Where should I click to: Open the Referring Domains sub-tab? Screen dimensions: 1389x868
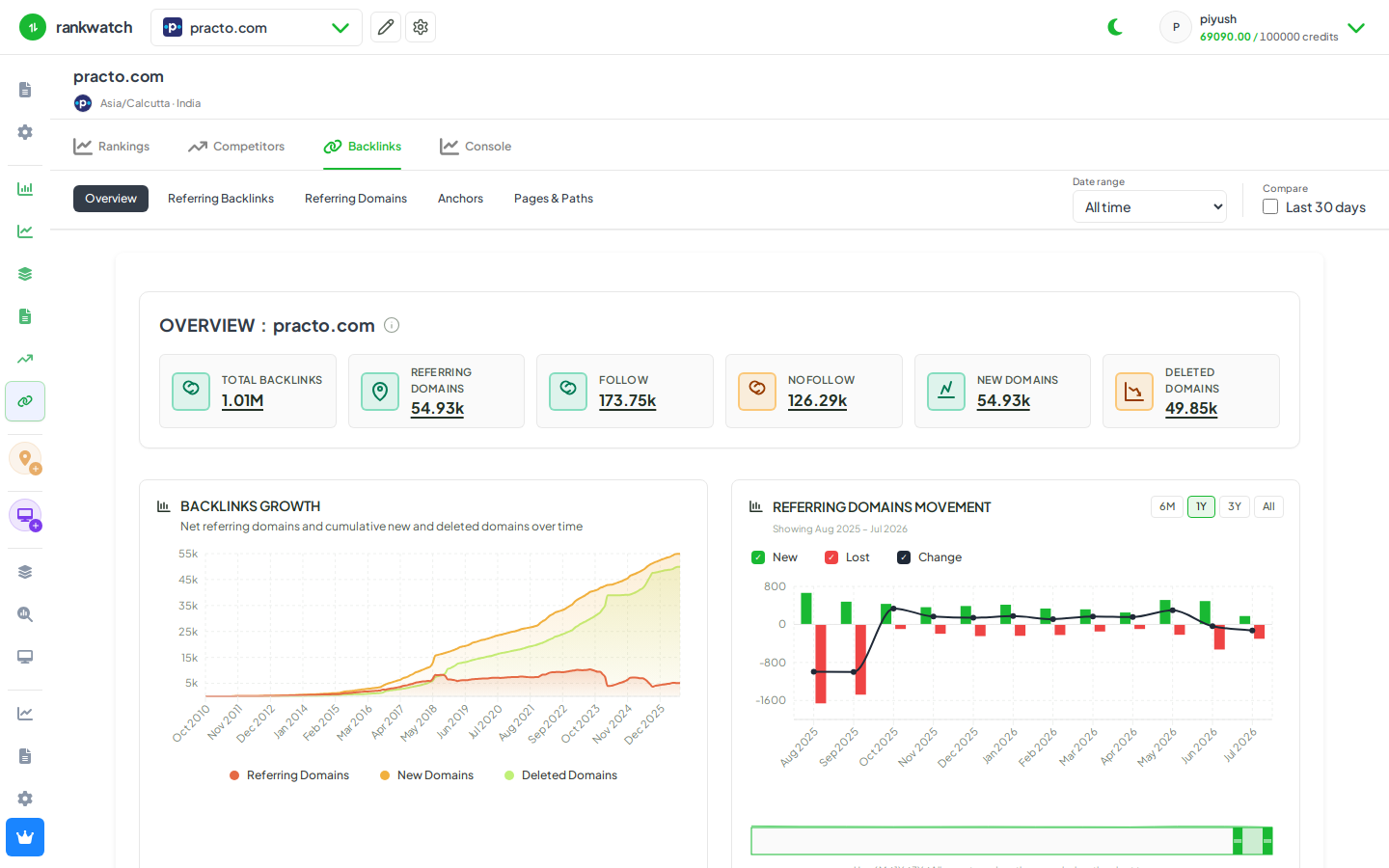356,199
